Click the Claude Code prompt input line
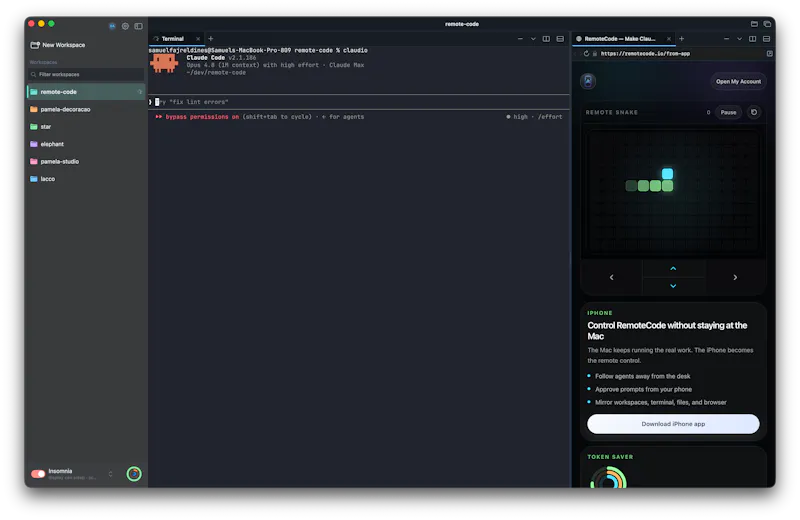The height and width of the screenshot is (520, 800). point(359,102)
